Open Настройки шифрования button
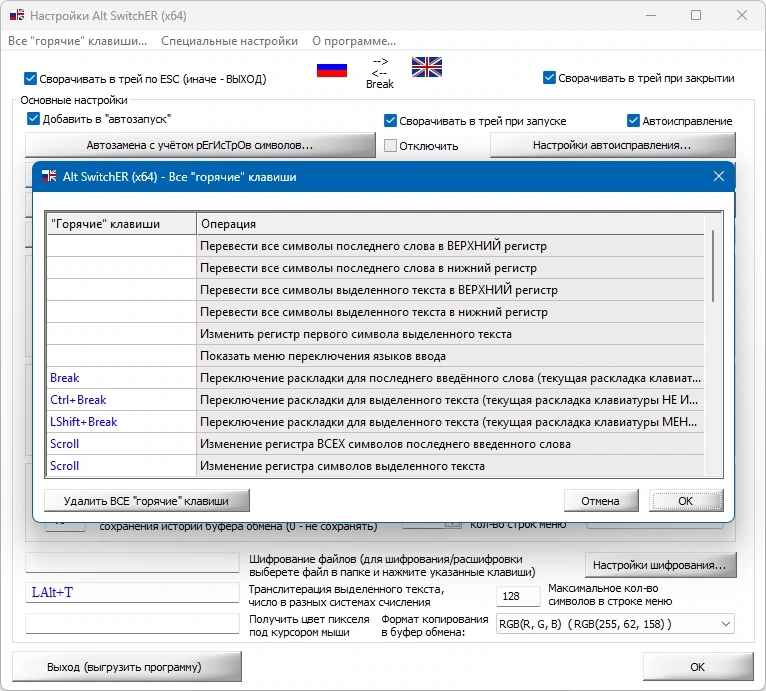 660,565
